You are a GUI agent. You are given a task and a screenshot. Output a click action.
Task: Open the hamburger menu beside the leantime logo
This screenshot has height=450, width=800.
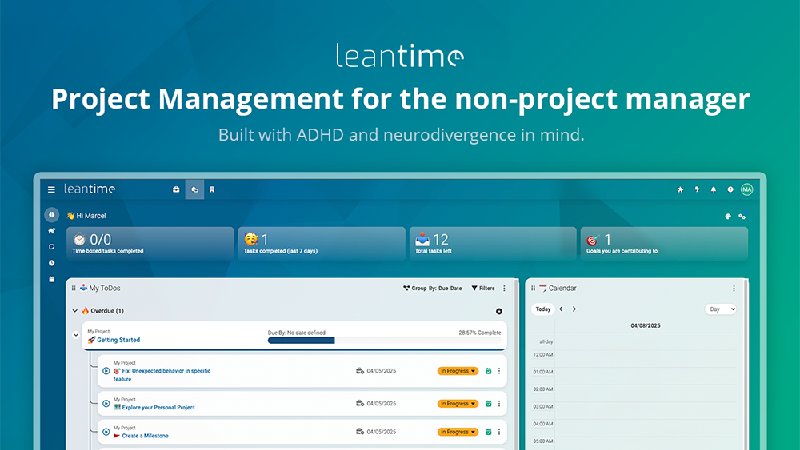click(51, 189)
